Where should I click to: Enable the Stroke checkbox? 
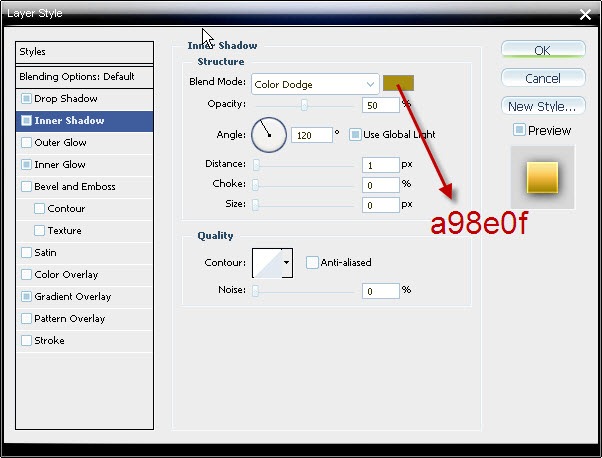click(x=26, y=341)
